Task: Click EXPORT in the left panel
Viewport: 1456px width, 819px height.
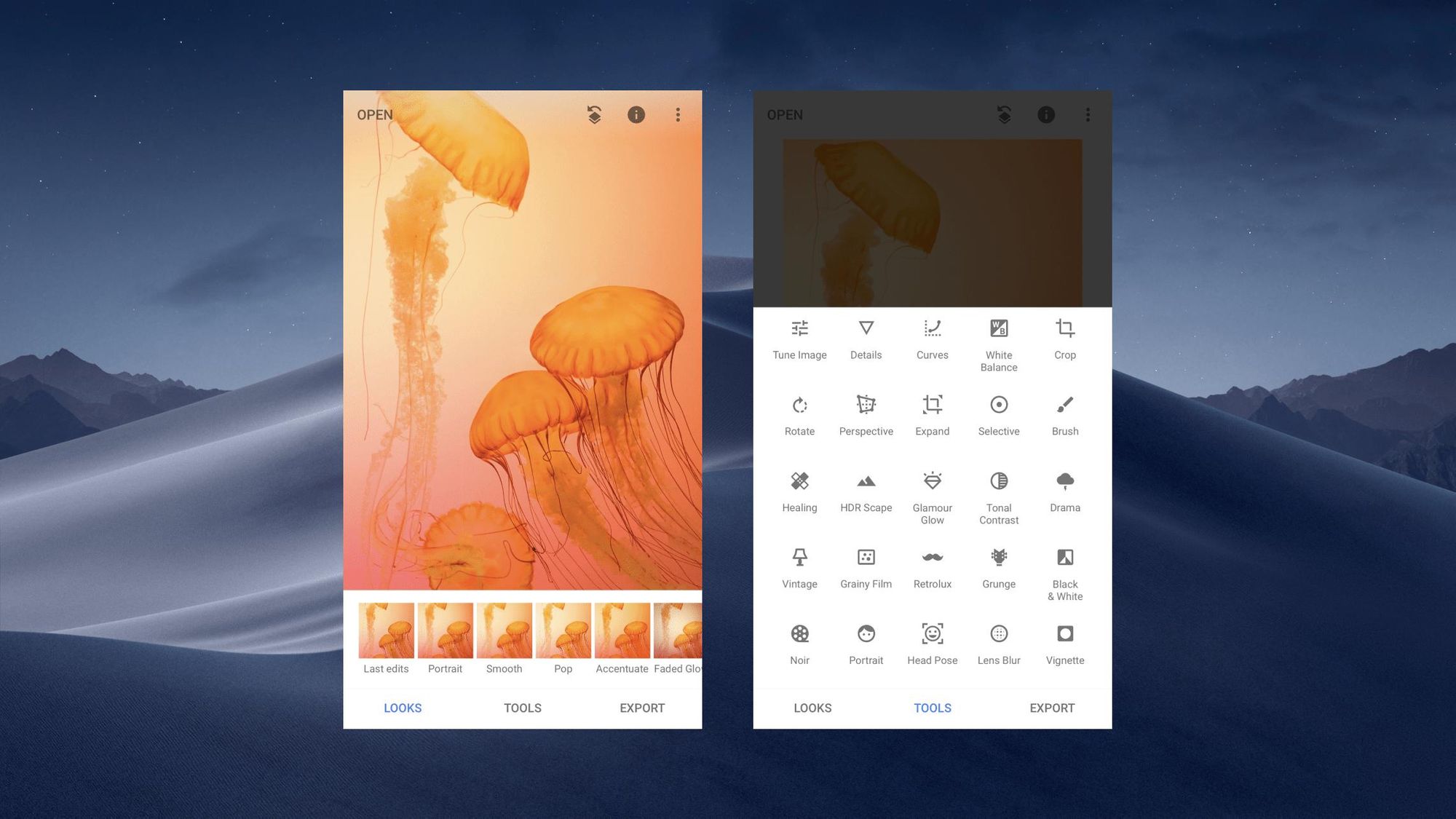Action: tap(641, 708)
